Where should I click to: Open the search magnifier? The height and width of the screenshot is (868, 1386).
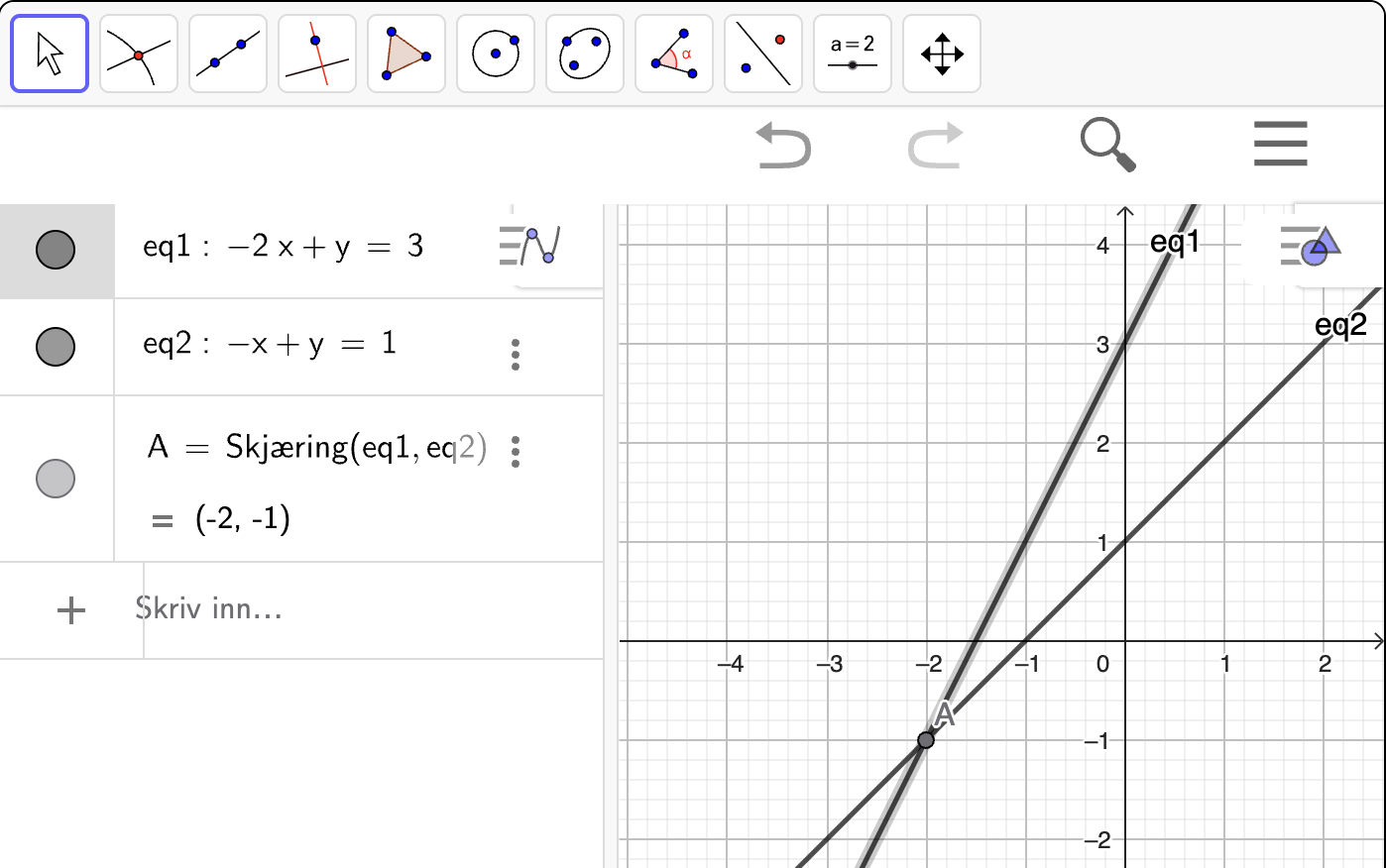[1107, 145]
